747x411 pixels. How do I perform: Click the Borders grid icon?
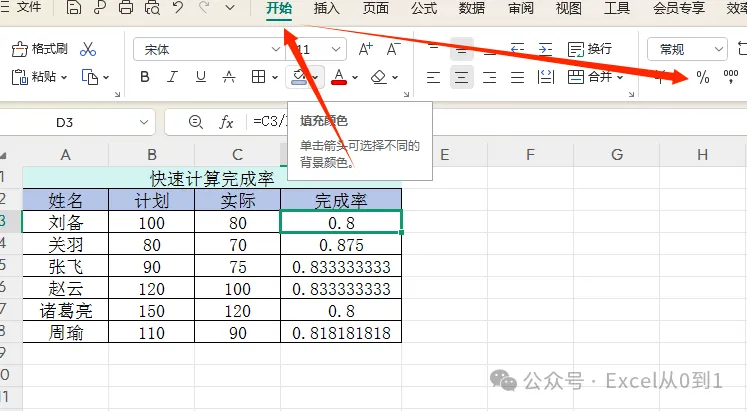tap(258, 77)
